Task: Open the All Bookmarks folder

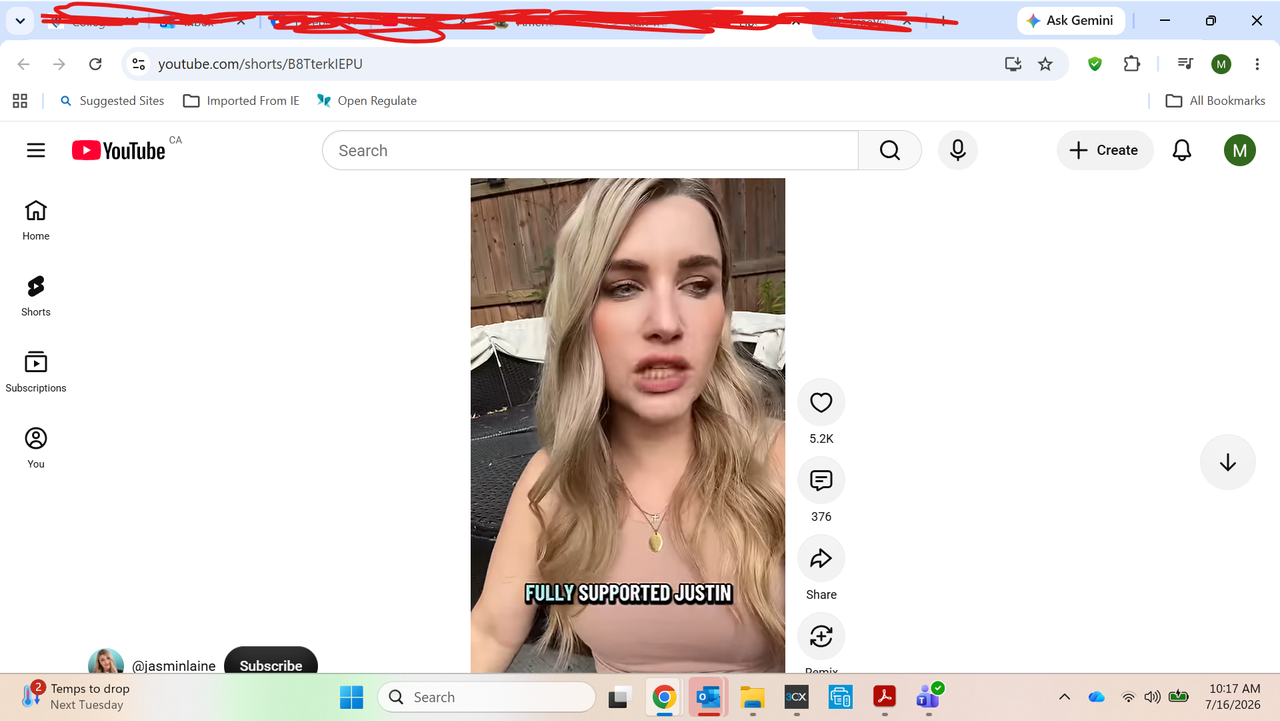Action: pyautogui.click(x=1215, y=101)
